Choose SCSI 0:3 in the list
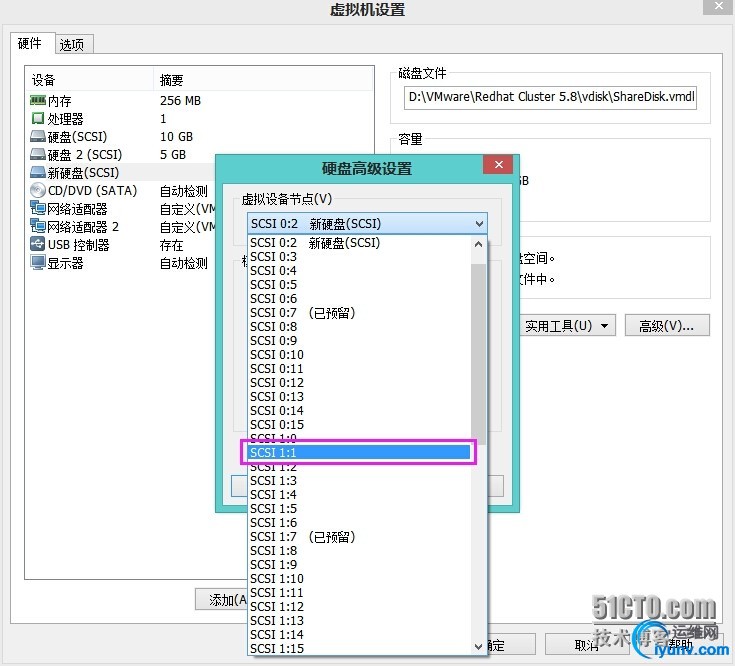Screen dimensions: 735x666 [359, 257]
